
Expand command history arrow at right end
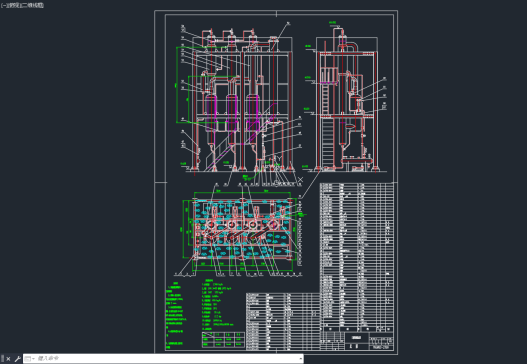300,359
